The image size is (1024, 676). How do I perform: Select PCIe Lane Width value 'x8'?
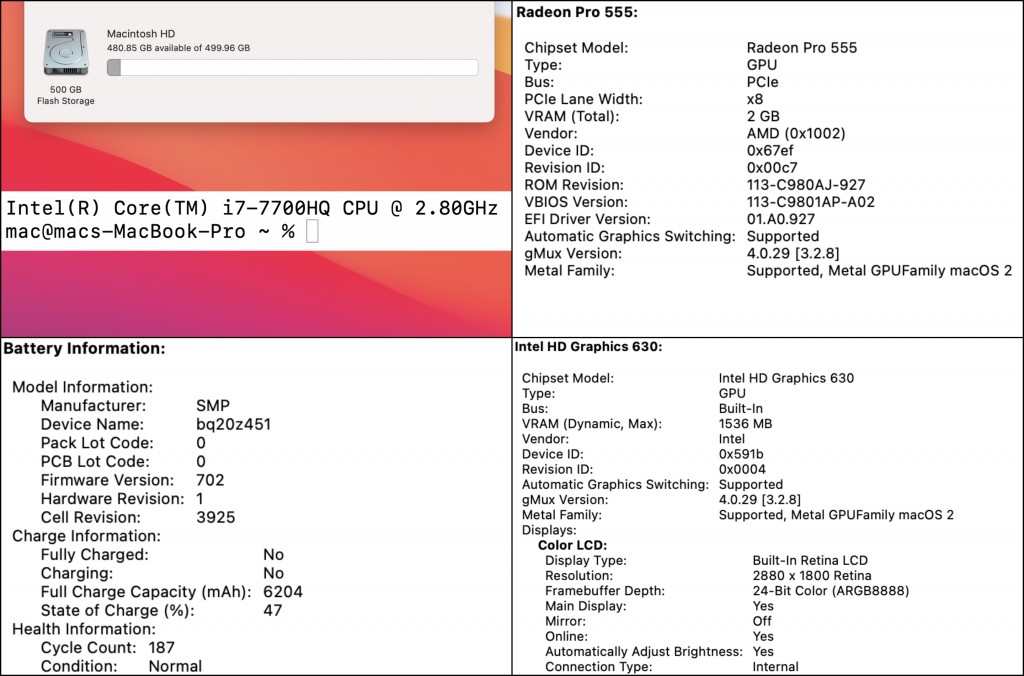754,99
